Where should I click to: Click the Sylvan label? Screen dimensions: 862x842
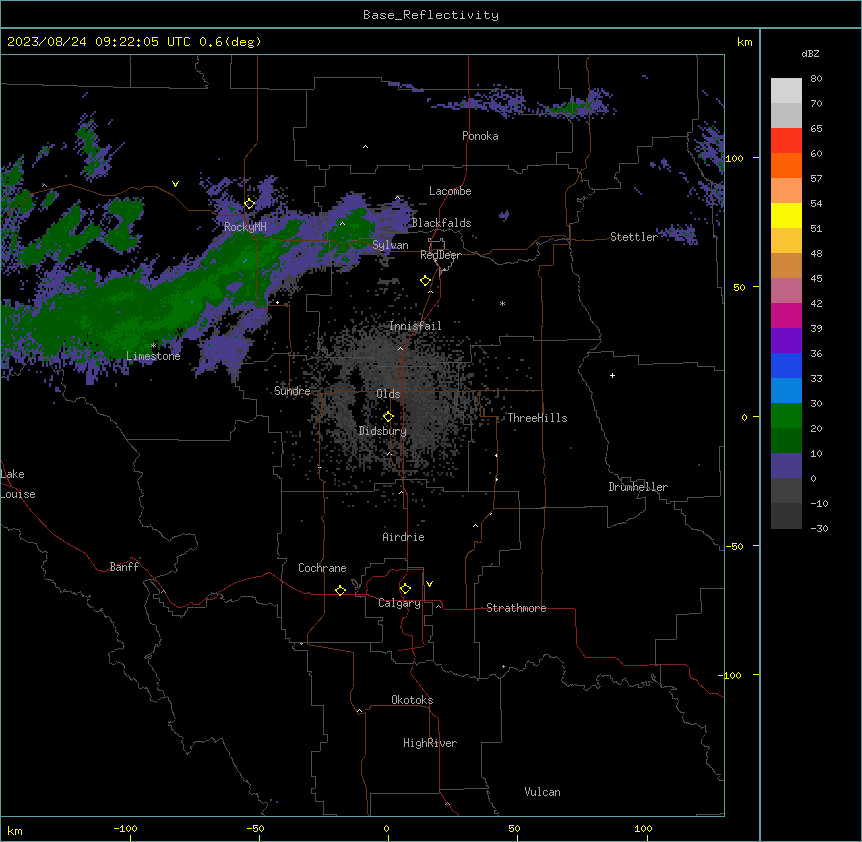(390, 245)
